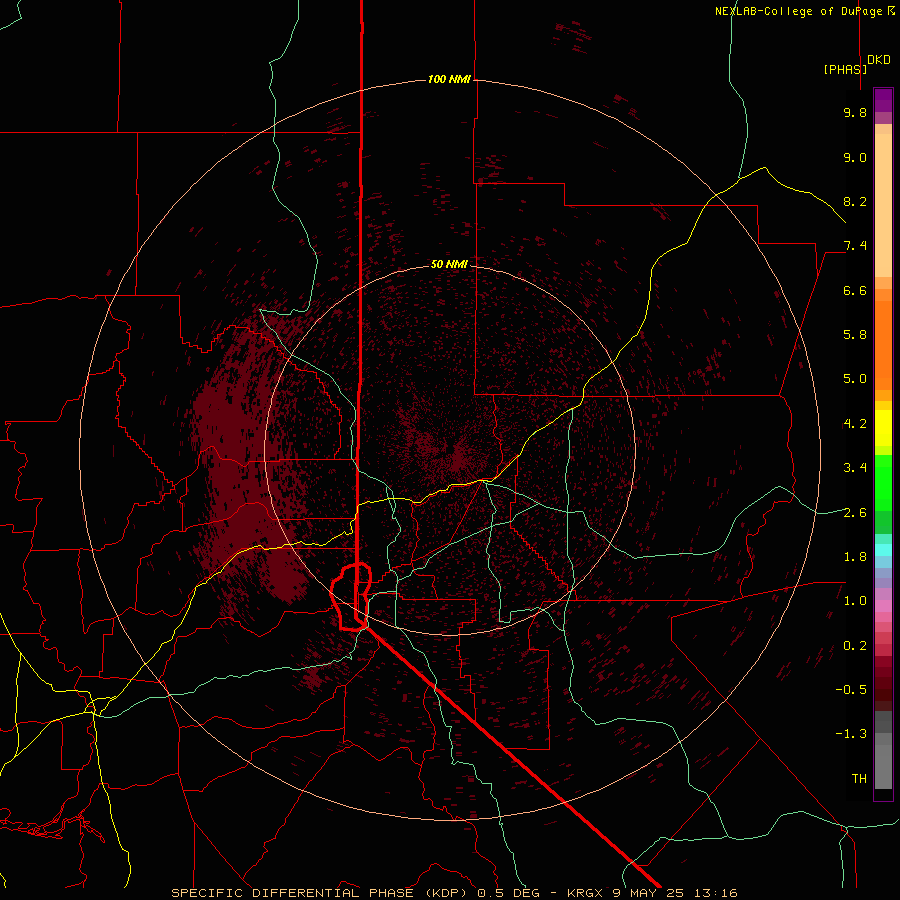The height and width of the screenshot is (900, 900).
Task: Click the purple segment atop the color bar
Action: [x=883, y=100]
